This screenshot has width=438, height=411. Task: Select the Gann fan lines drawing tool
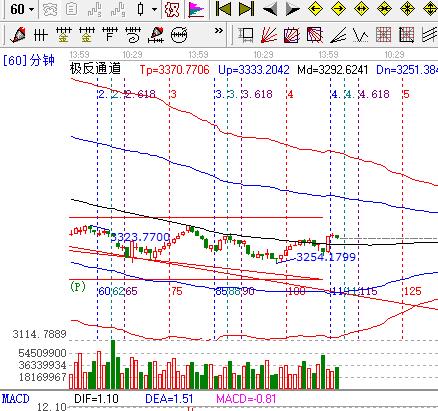pyautogui.click(x=269, y=35)
